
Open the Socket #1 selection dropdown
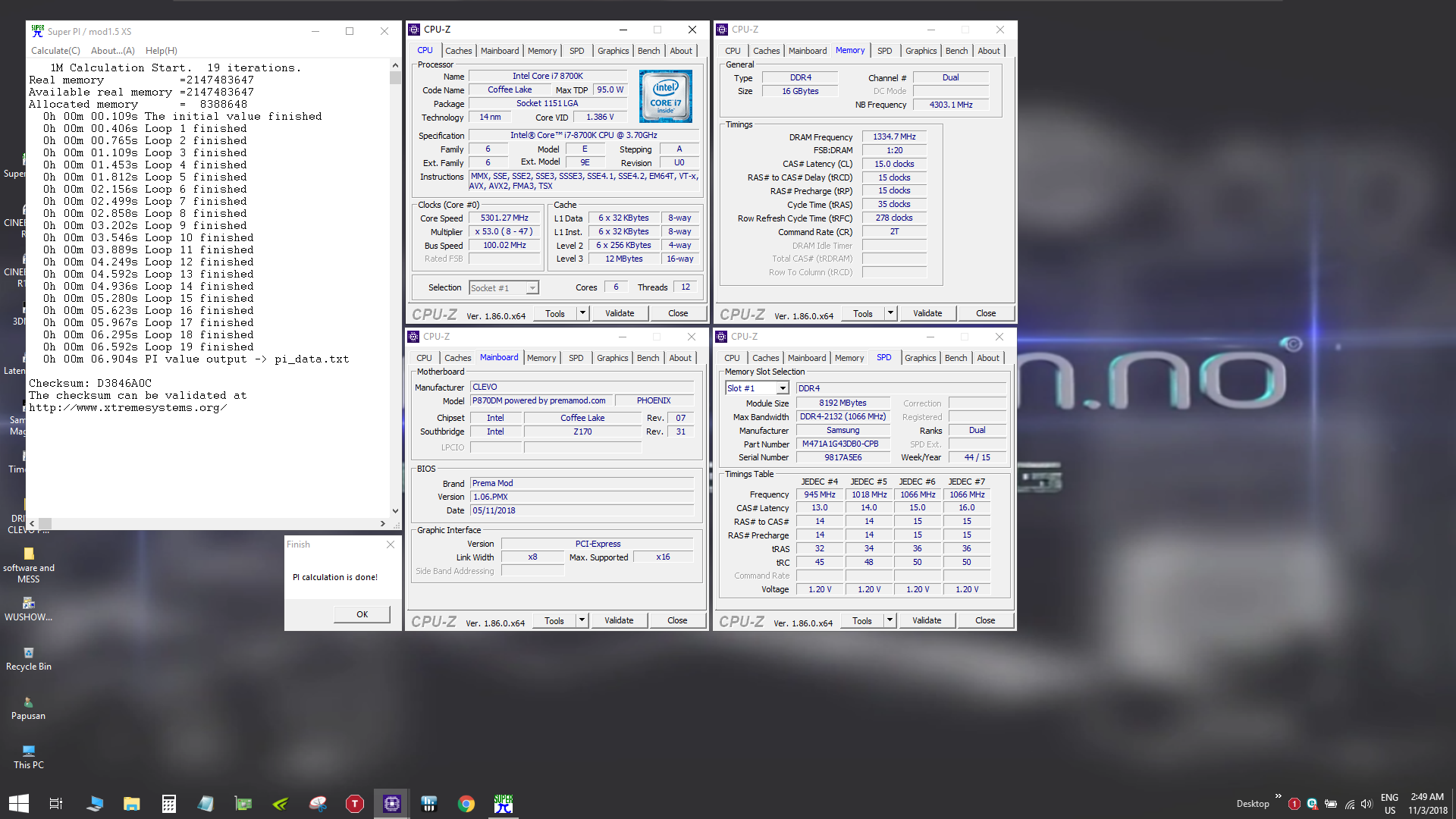[504, 288]
